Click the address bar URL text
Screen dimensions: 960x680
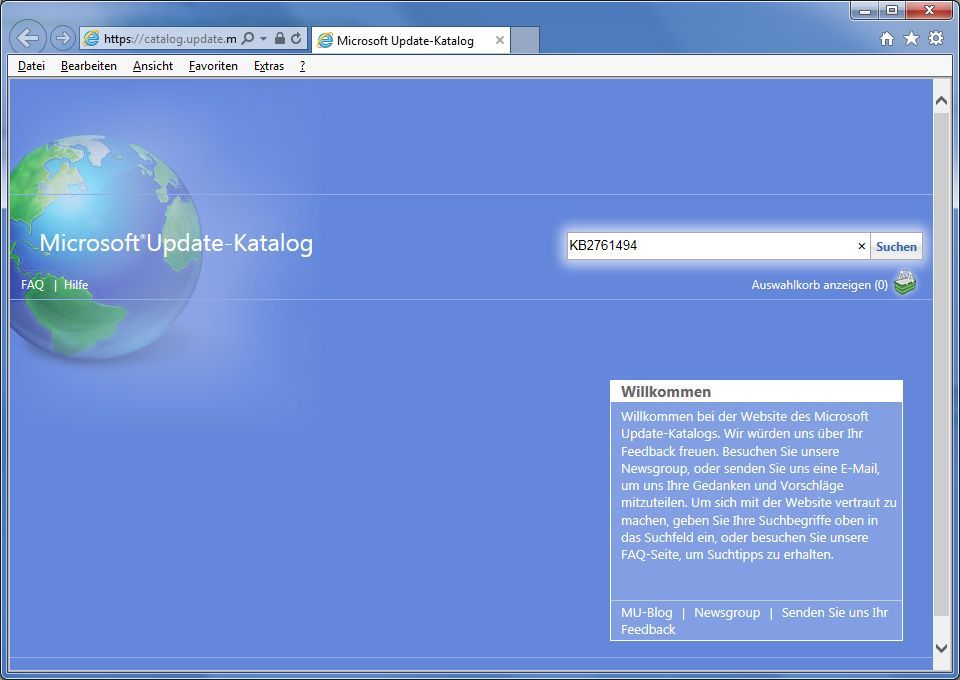pyautogui.click(x=170, y=39)
